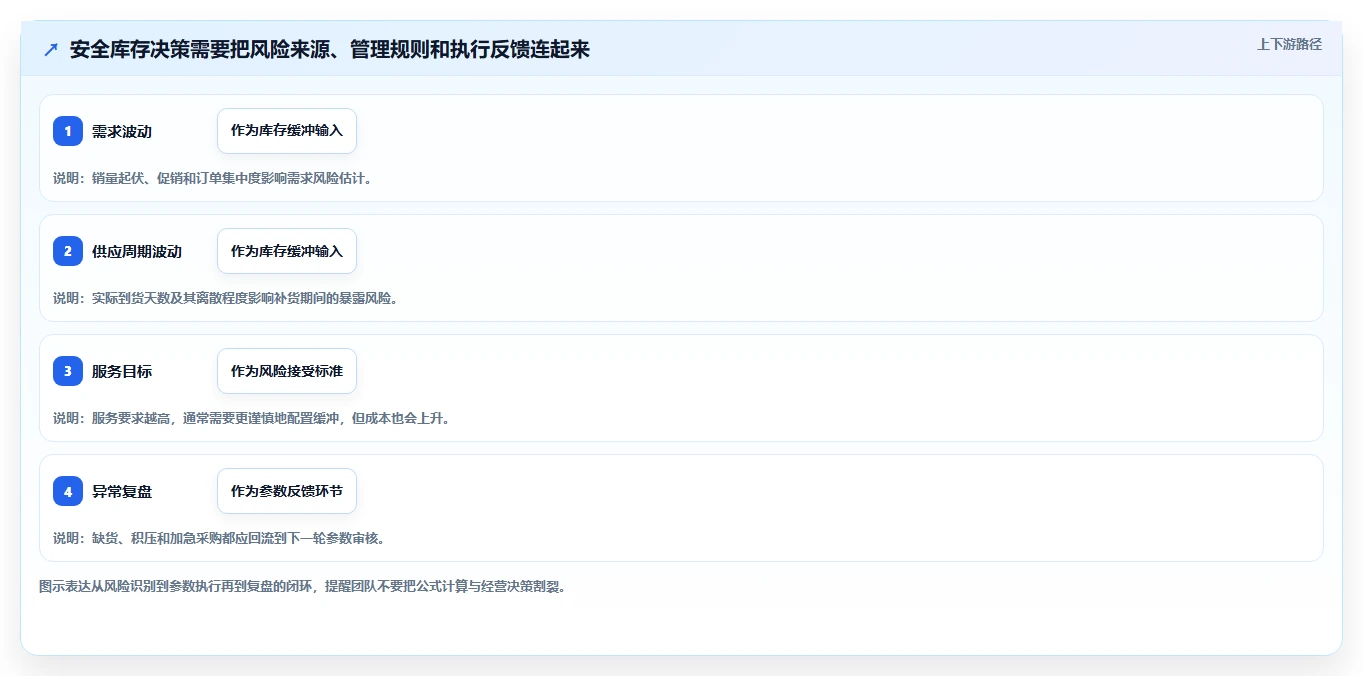Image resolution: width=1363 pixels, height=676 pixels.
Task: Click the description starting 缺货、积压和加急采购
Action: point(219,538)
